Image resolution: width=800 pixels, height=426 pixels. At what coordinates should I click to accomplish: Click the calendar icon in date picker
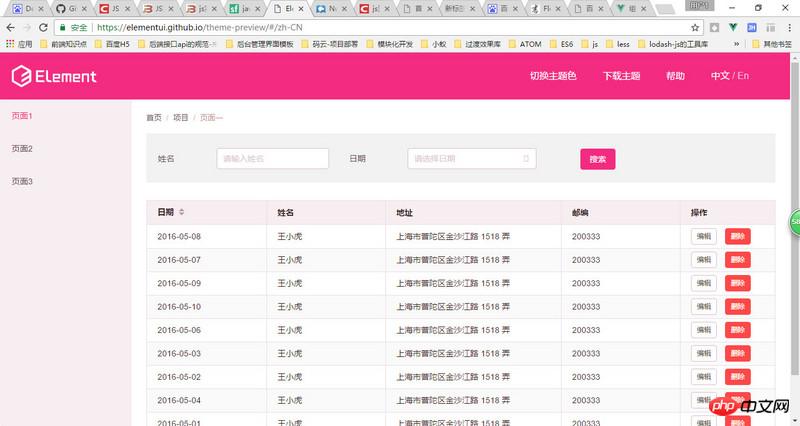tap(526, 159)
